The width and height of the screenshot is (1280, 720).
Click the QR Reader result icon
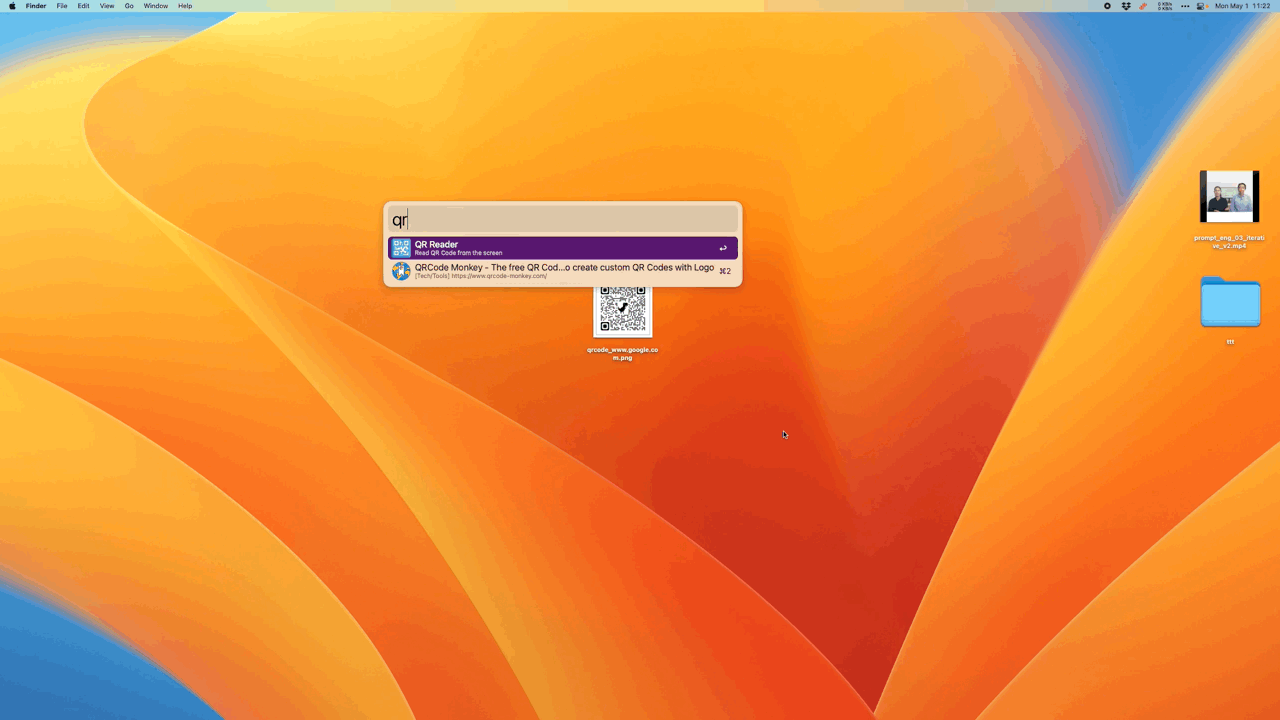coord(401,248)
